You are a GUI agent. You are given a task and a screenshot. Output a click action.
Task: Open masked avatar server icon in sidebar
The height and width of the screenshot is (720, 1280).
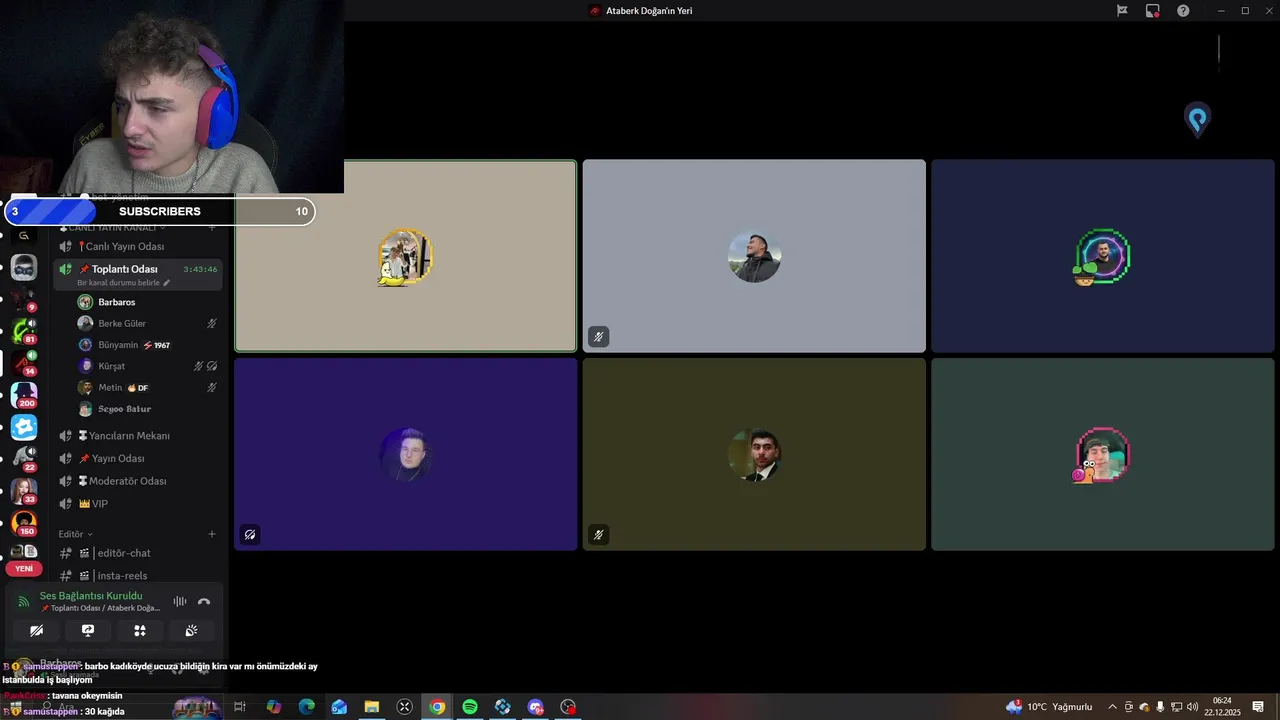coord(24,267)
